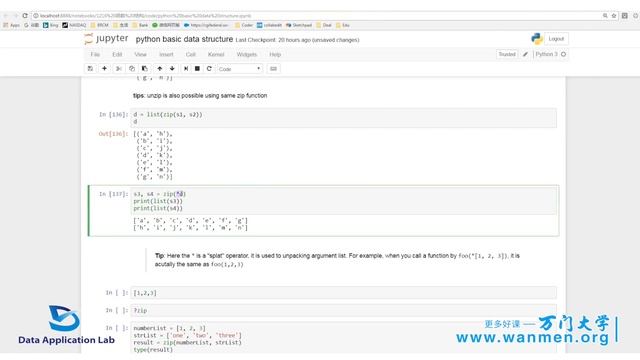The height and width of the screenshot is (360, 640).
Task: Open the Widgets menu
Action: 247,54
